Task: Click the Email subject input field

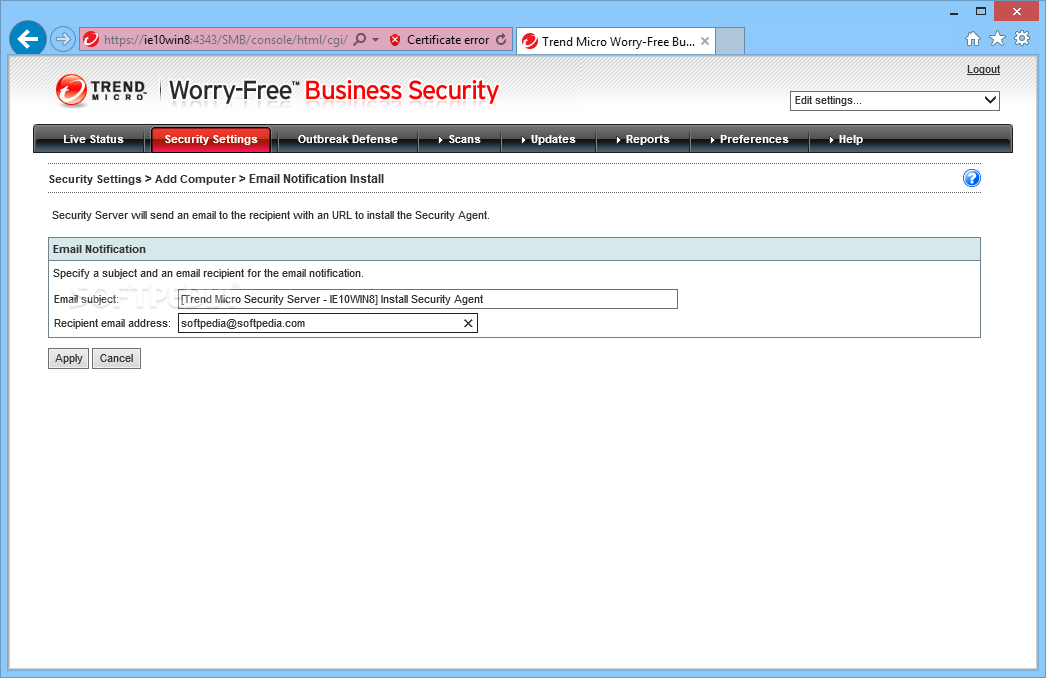Action: [428, 299]
